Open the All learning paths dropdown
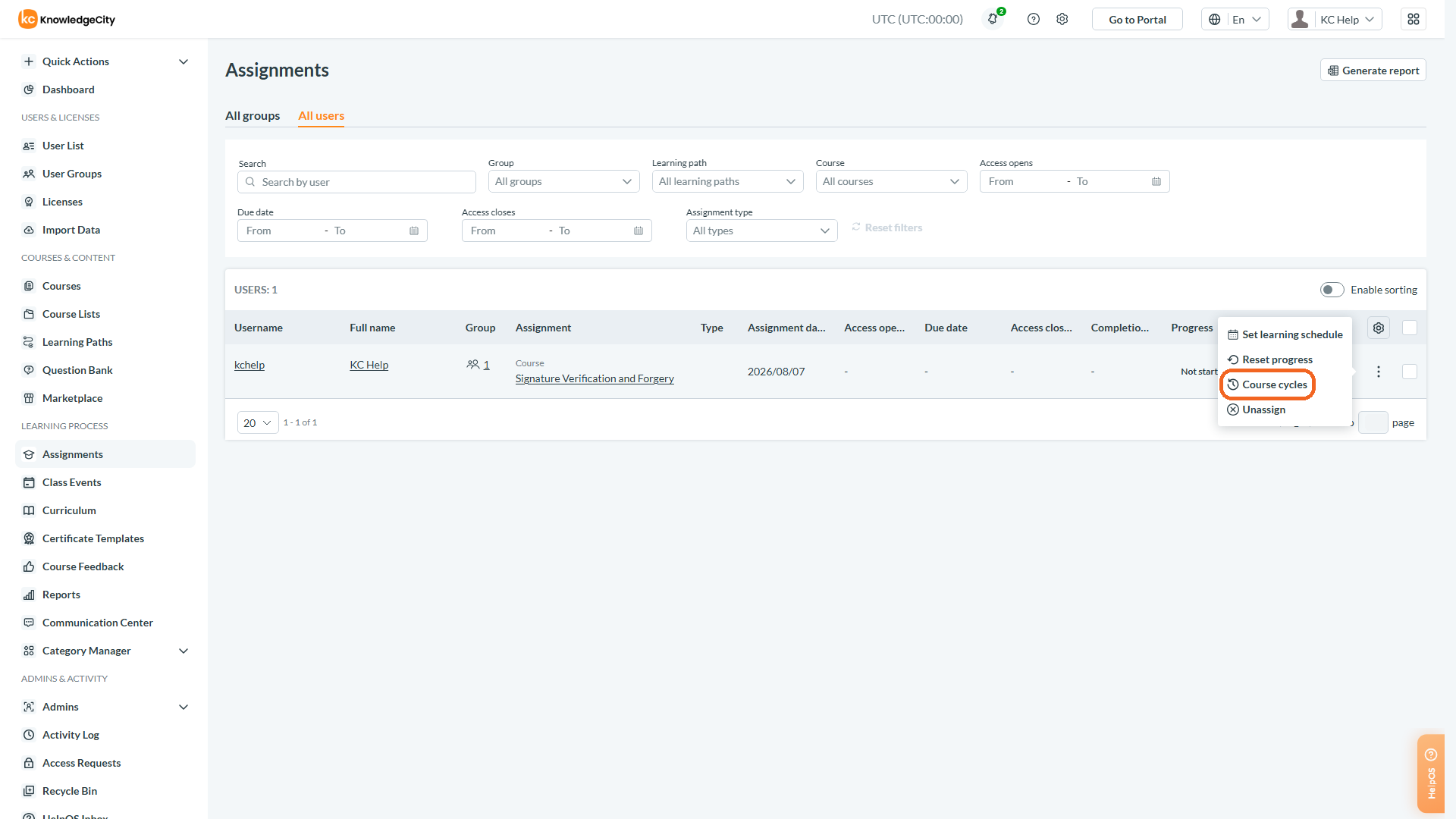The height and width of the screenshot is (819, 1456). (x=727, y=181)
